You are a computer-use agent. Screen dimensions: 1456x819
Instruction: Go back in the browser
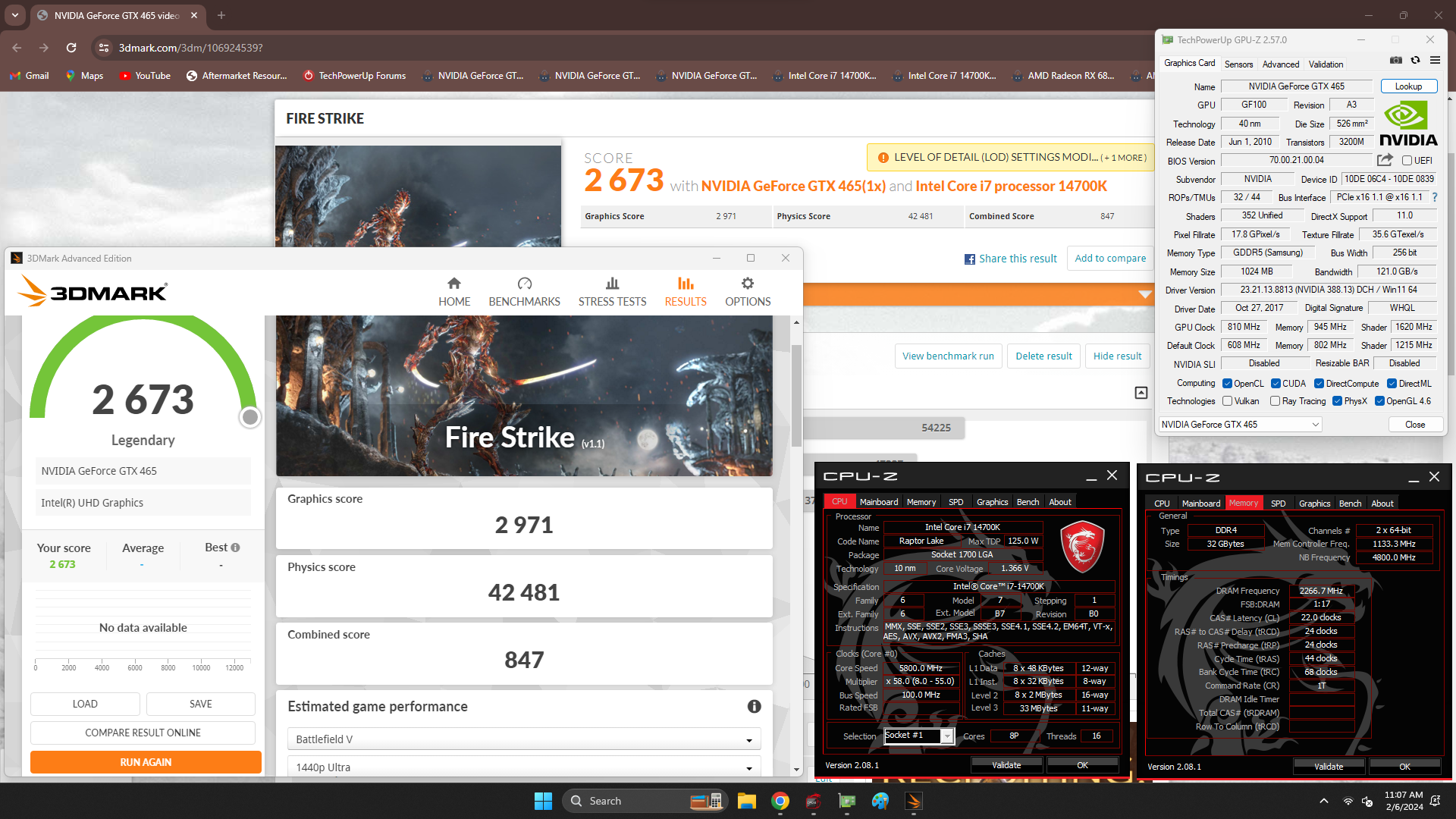pos(17,48)
